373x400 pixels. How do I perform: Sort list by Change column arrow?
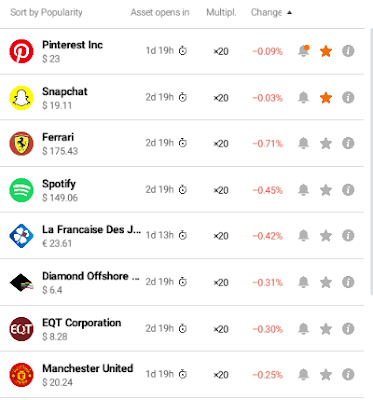[x=289, y=13]
